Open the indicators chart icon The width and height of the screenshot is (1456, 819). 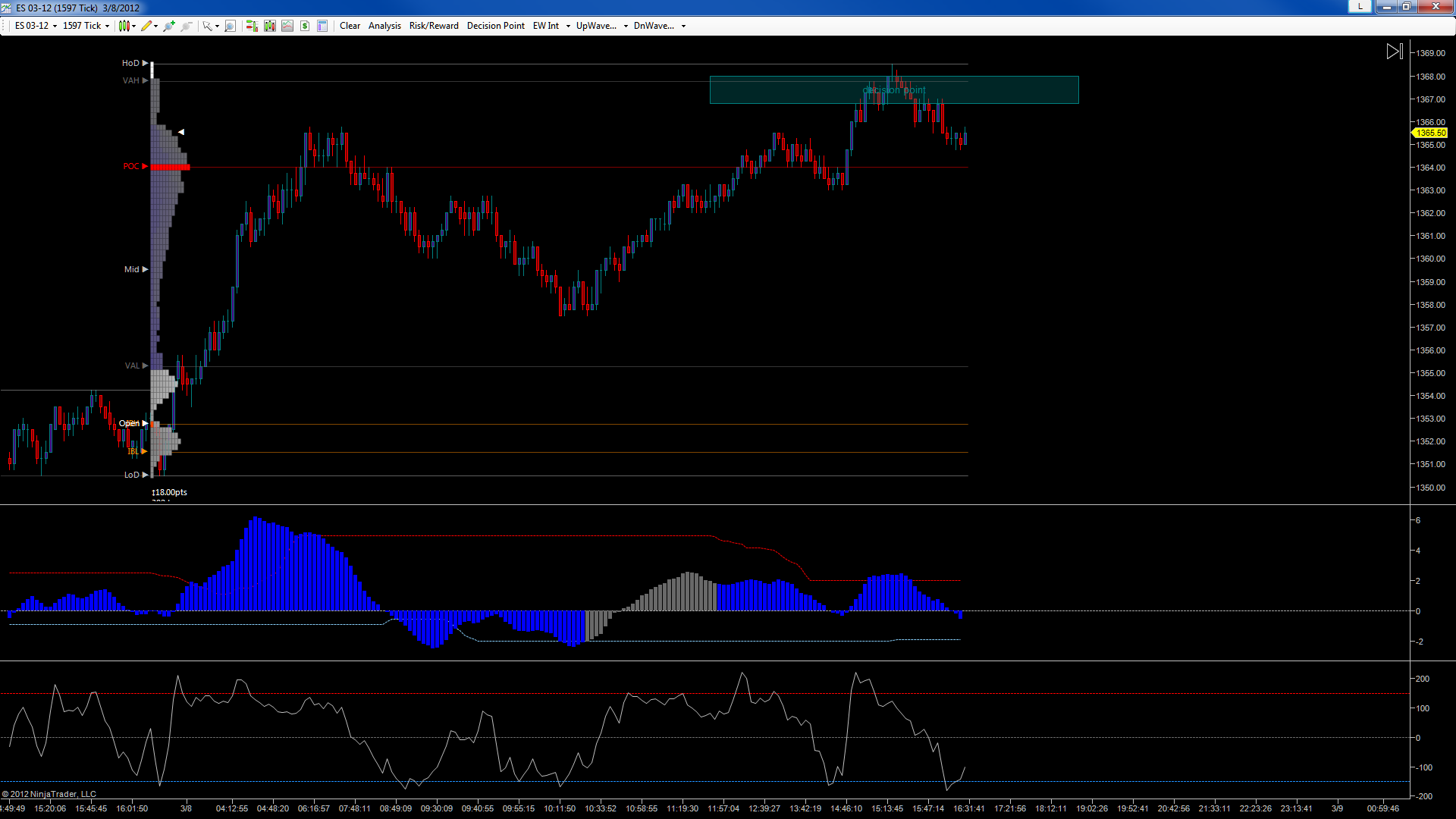pyautogui.click(x=287, y=26)
